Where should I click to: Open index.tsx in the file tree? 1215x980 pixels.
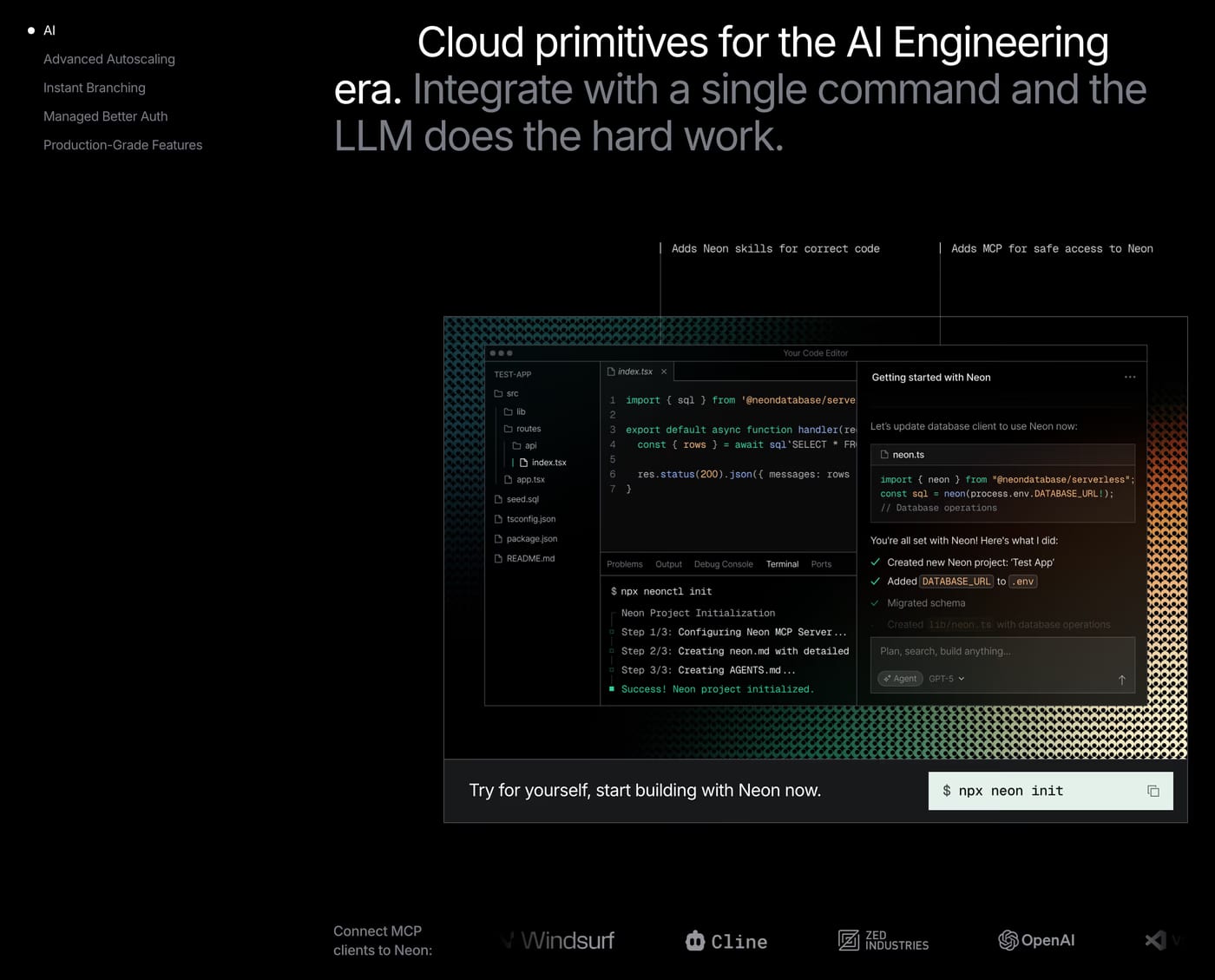point(542,463)
